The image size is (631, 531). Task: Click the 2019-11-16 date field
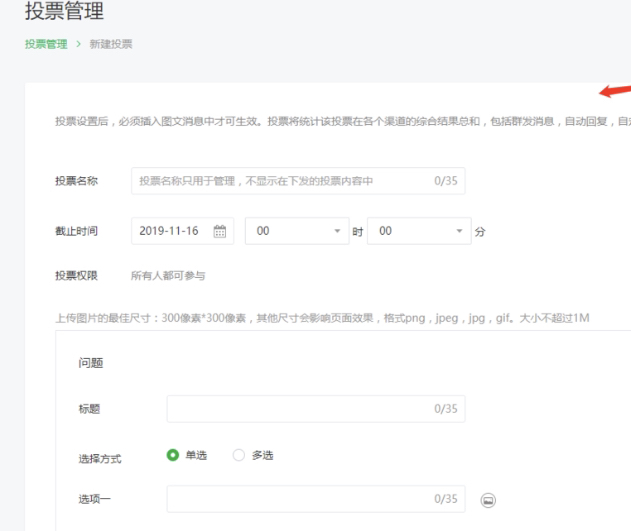pyautogui.click(x=169, y=231)
